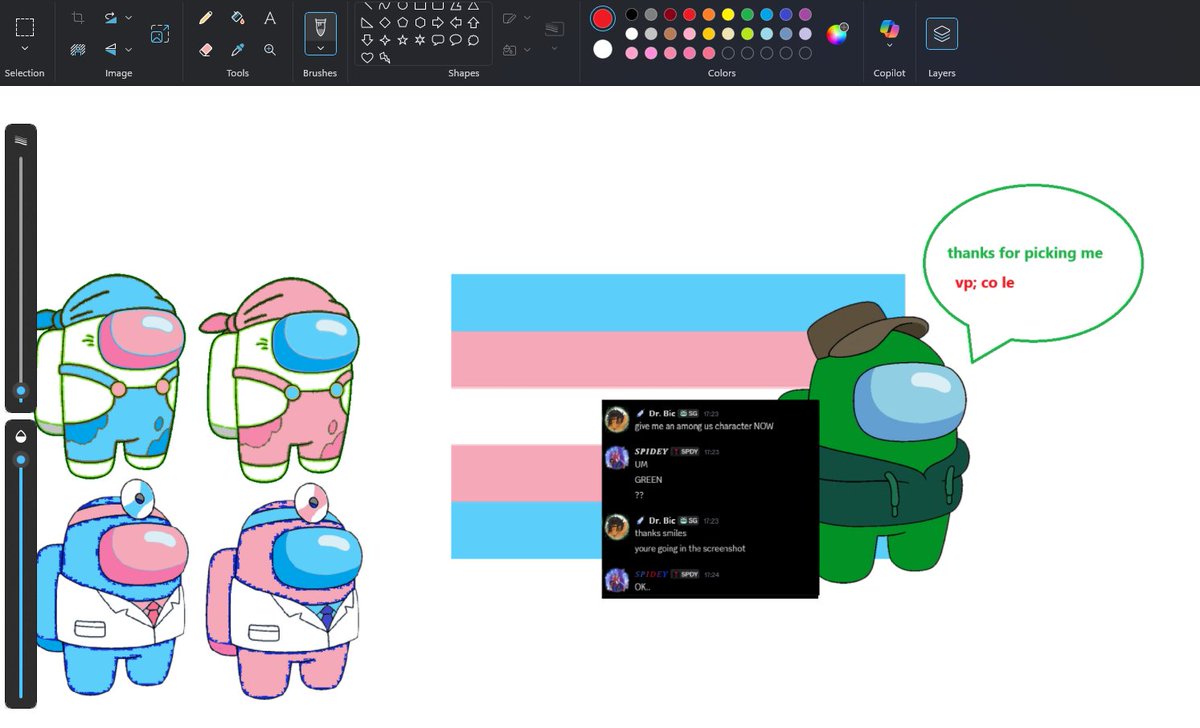Click the Discord chat screenshot on canvas
Viewport: 1200px width, 728px height.
(710, 499)
